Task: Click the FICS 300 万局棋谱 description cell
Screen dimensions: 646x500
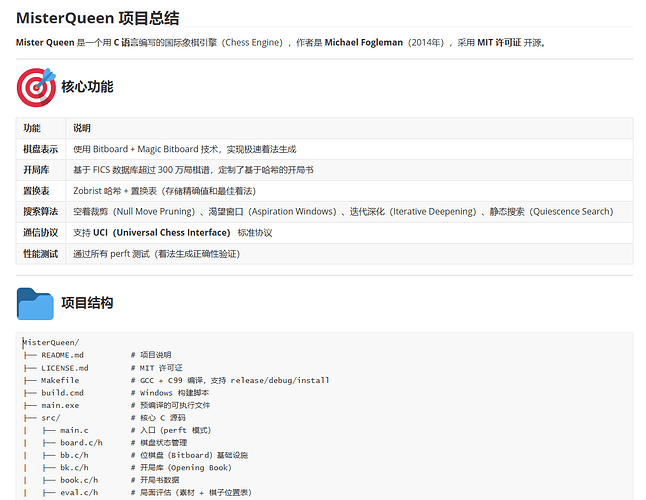Action: [349, 170]
